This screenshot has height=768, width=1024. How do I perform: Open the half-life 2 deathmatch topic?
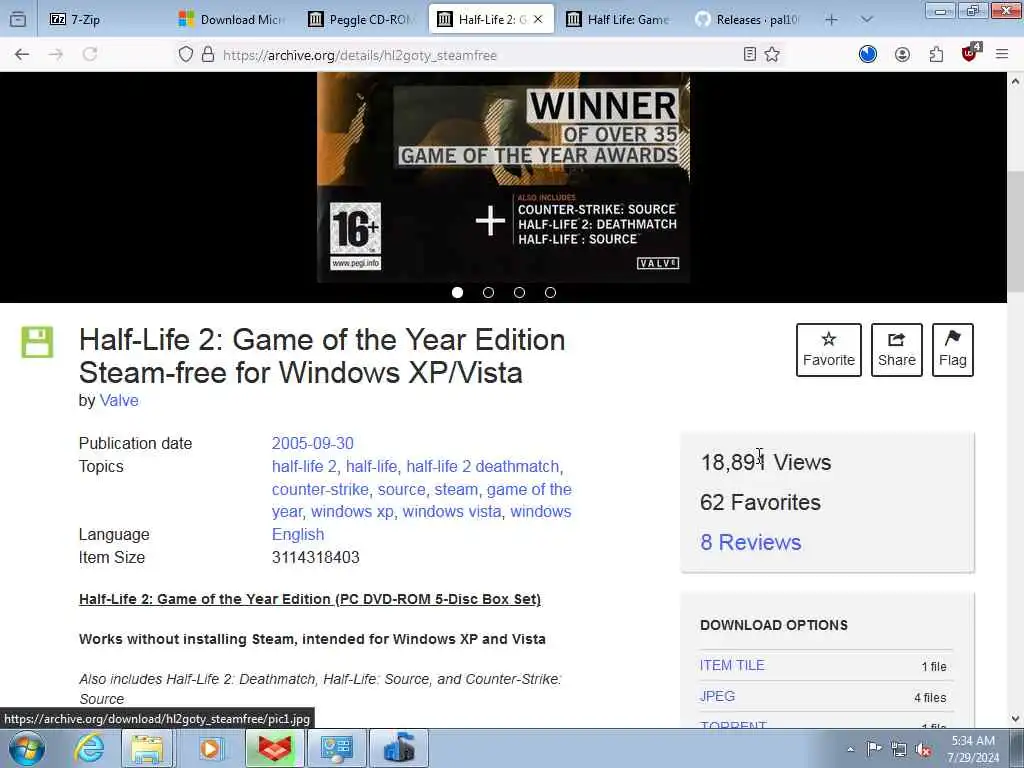pos(483,467)
